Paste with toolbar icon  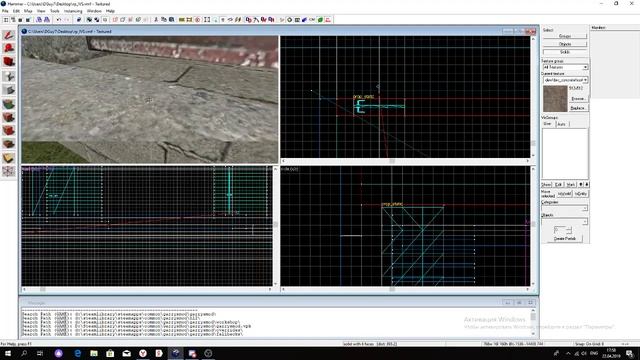coord(171,20)
